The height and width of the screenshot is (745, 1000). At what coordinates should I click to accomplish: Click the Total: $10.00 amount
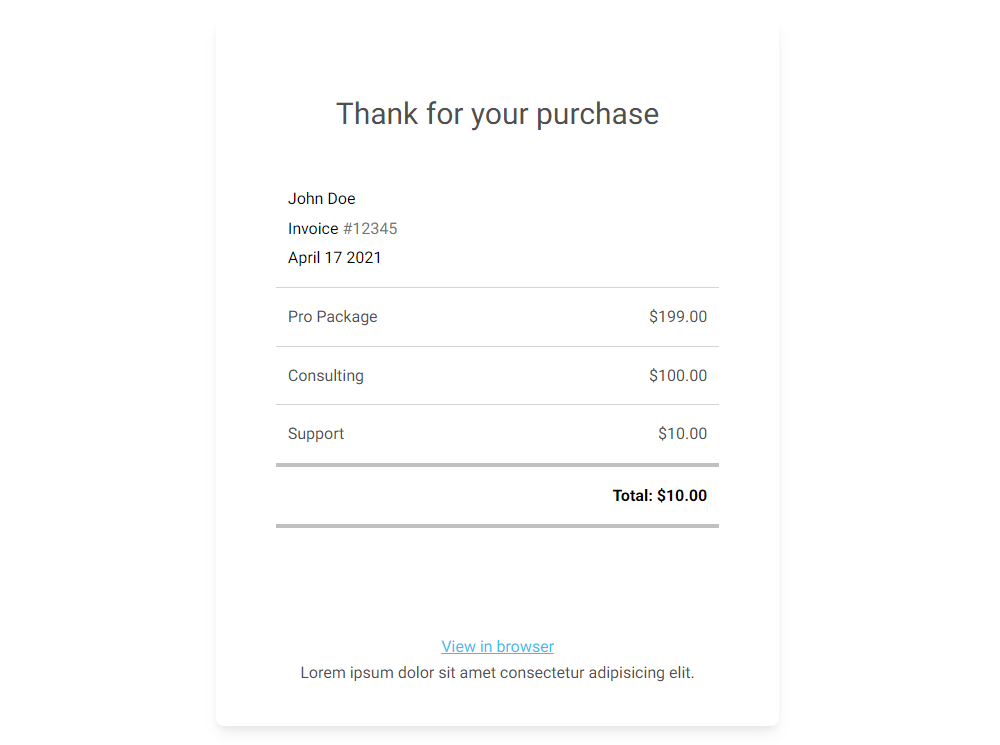pos(659,496)
